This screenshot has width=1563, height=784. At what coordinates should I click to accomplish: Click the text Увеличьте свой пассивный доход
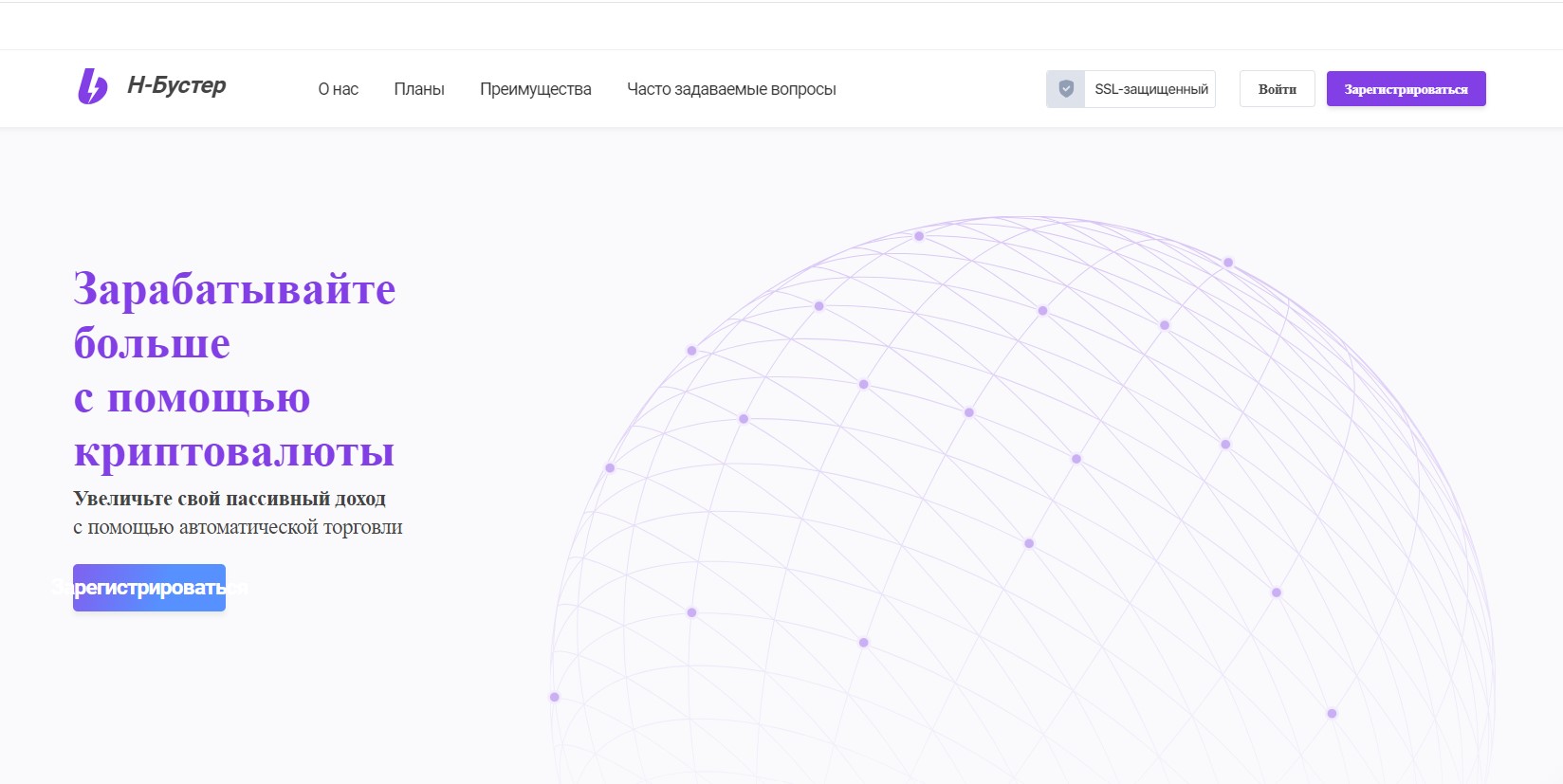coord(230,499)
